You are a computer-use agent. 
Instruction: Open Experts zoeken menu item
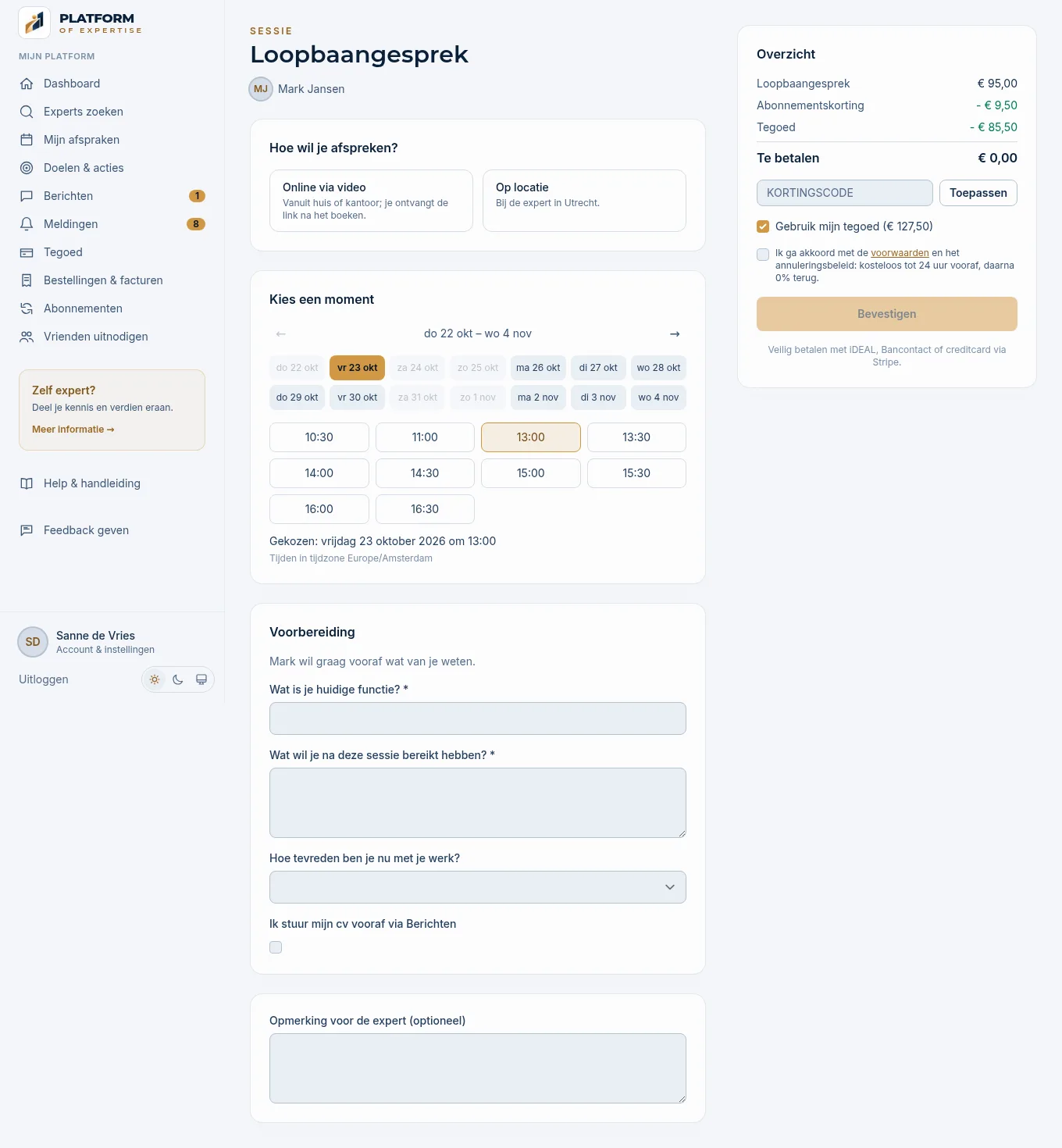112,112
